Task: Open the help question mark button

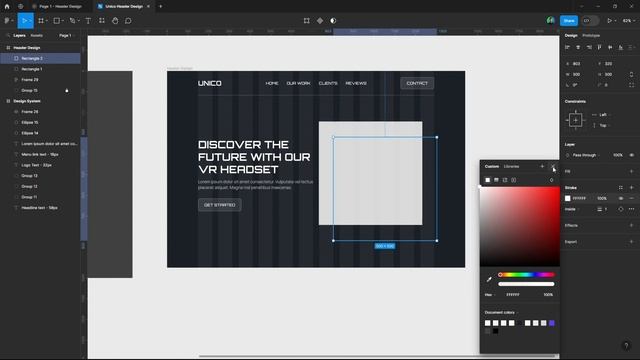Action: (626, 346)
